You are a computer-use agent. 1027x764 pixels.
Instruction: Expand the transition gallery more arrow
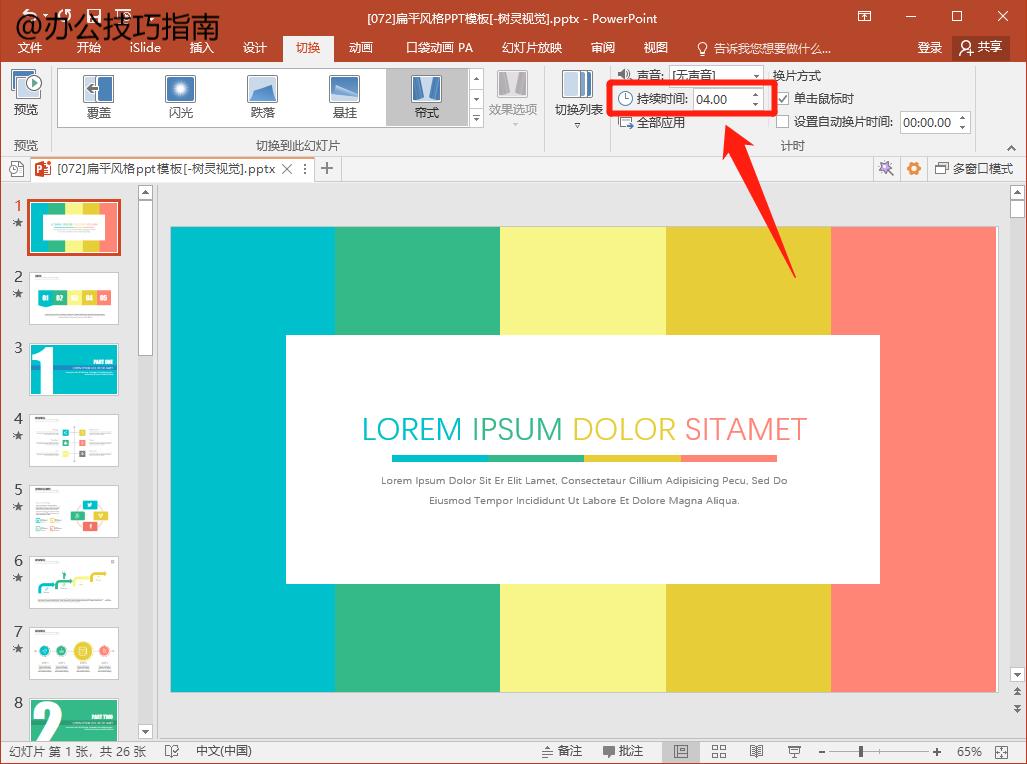[x=476, y=118]
